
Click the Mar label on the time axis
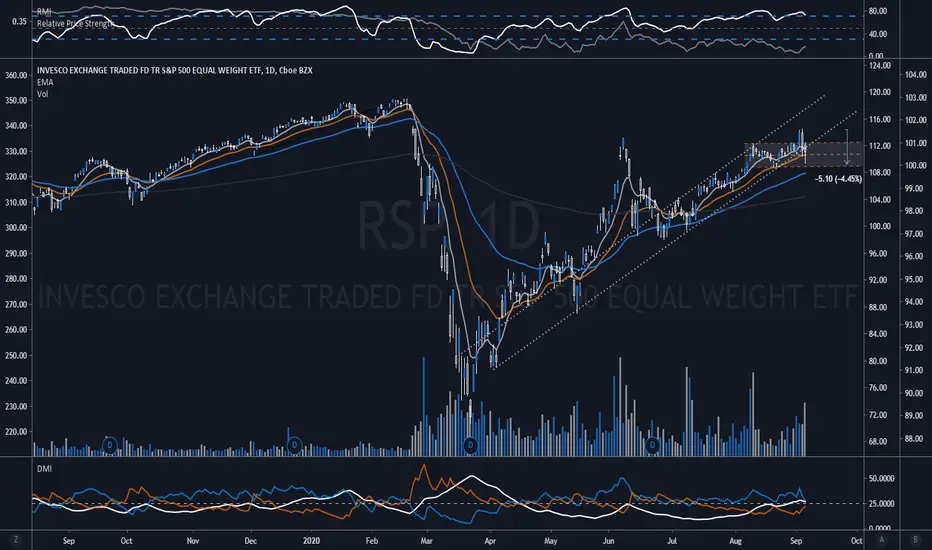426,540
